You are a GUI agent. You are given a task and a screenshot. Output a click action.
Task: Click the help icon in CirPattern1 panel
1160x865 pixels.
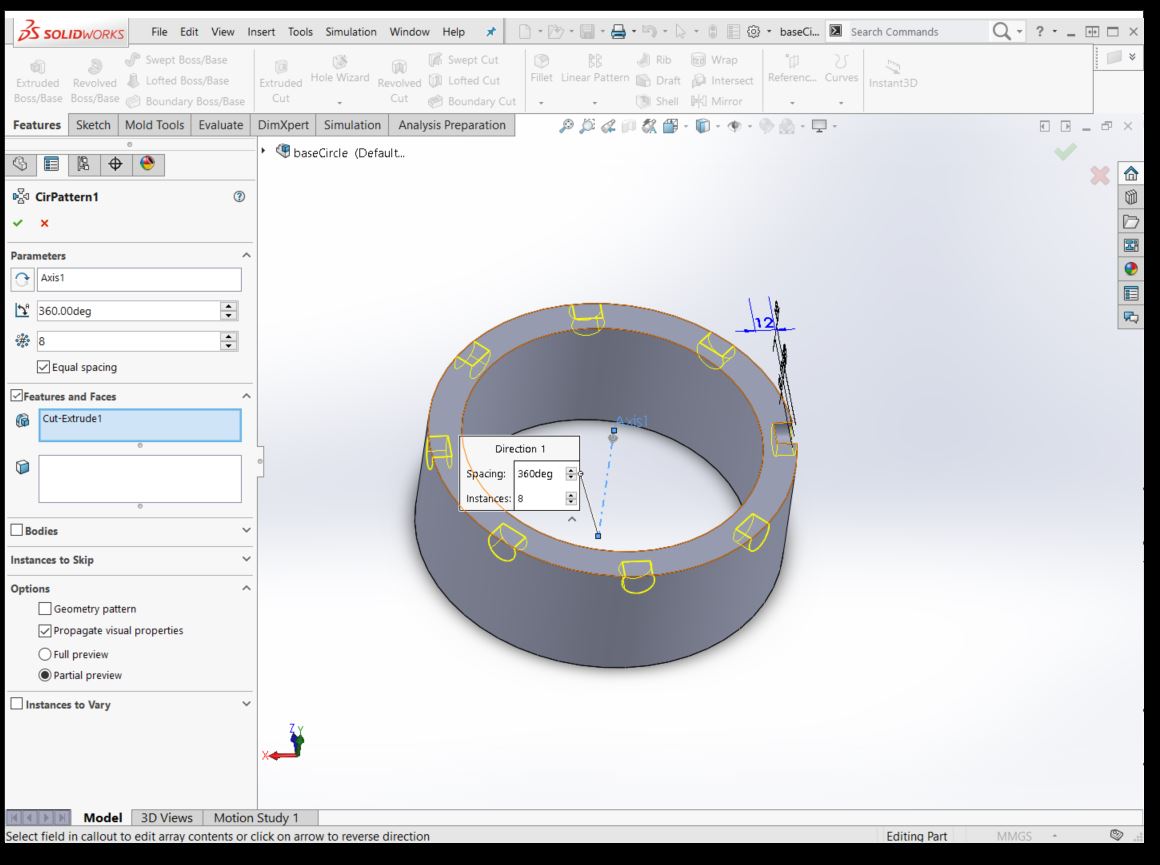click(239, 197)
